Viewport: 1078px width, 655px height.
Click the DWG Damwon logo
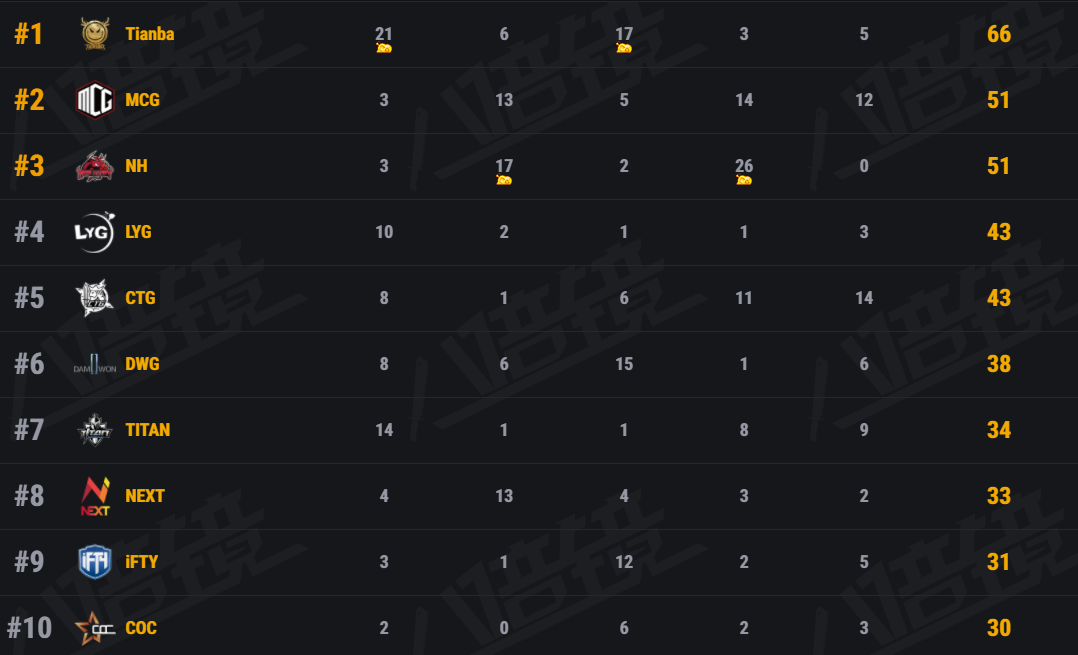click(x=95, y=364)
